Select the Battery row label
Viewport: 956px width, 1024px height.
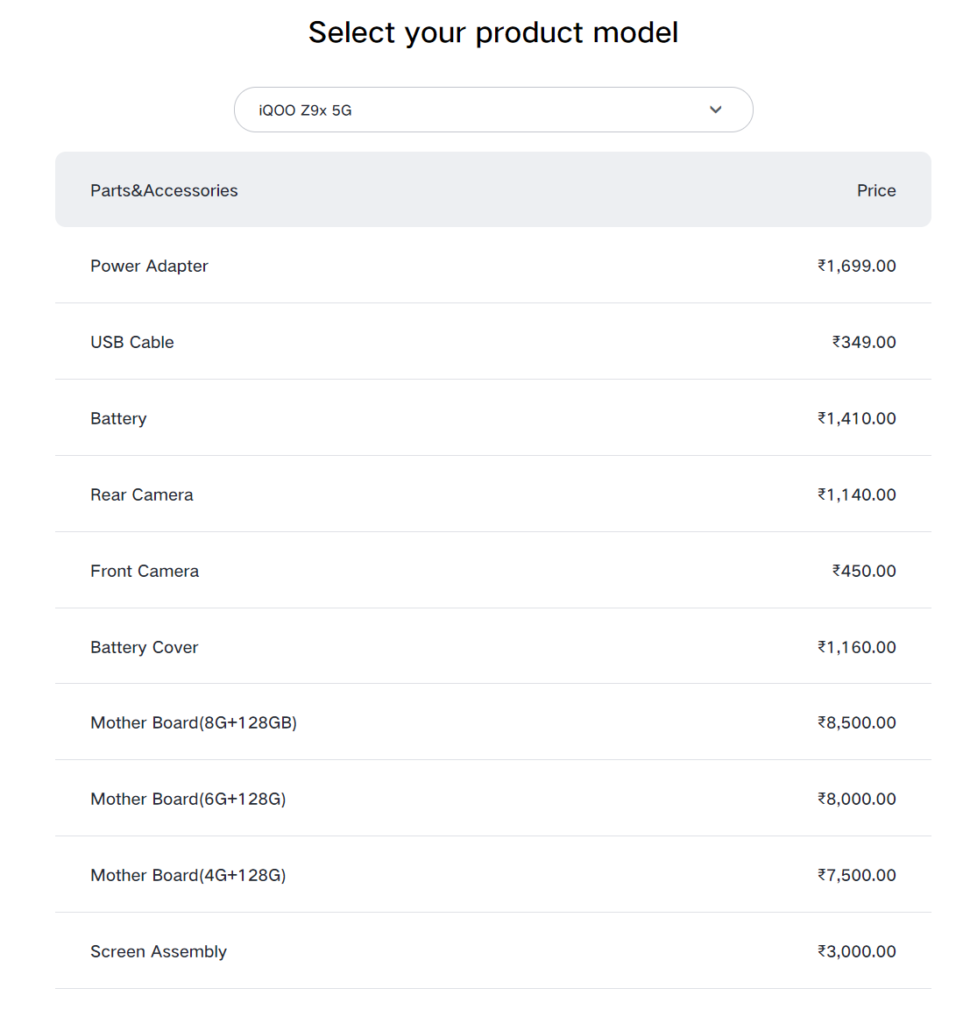pyautogui.click(x=118, y=418)
